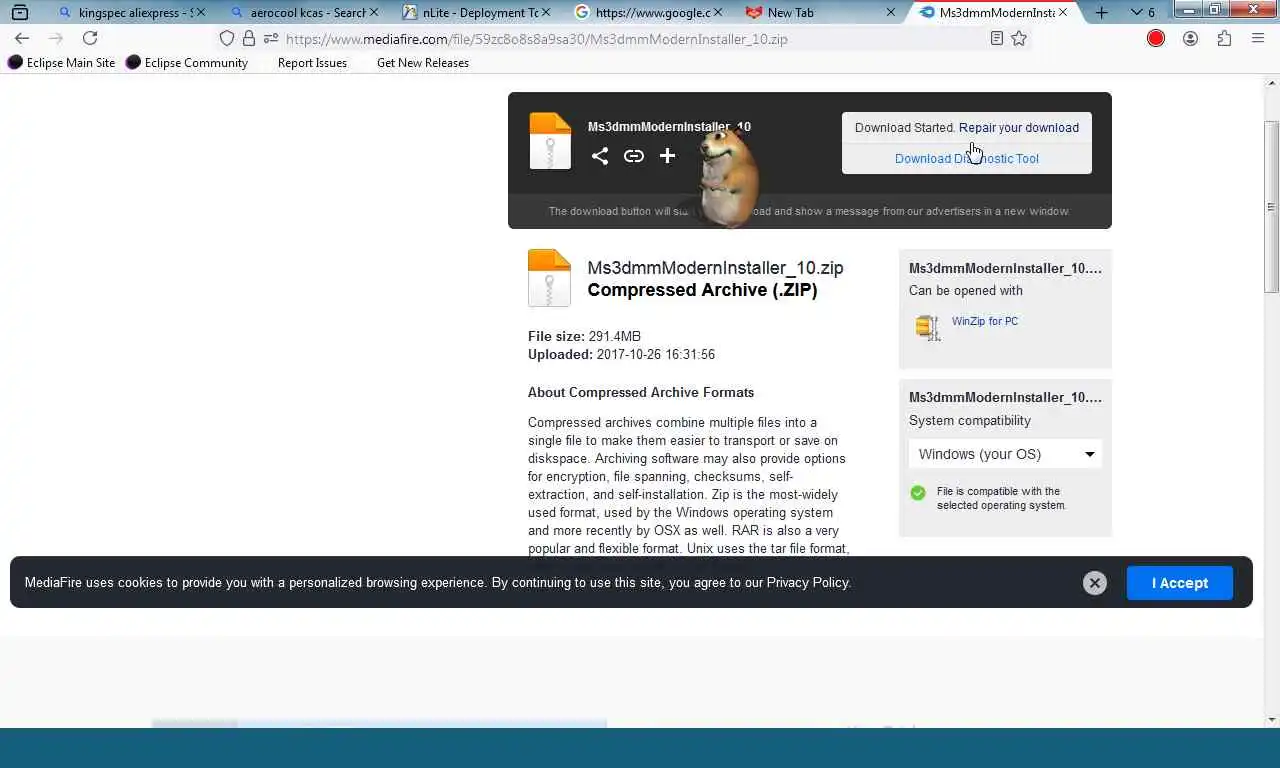The width and height of the screenshot is (1280, 768).
Task: Open the site permissions icon in address bar
Action: [x=271, y=38]
